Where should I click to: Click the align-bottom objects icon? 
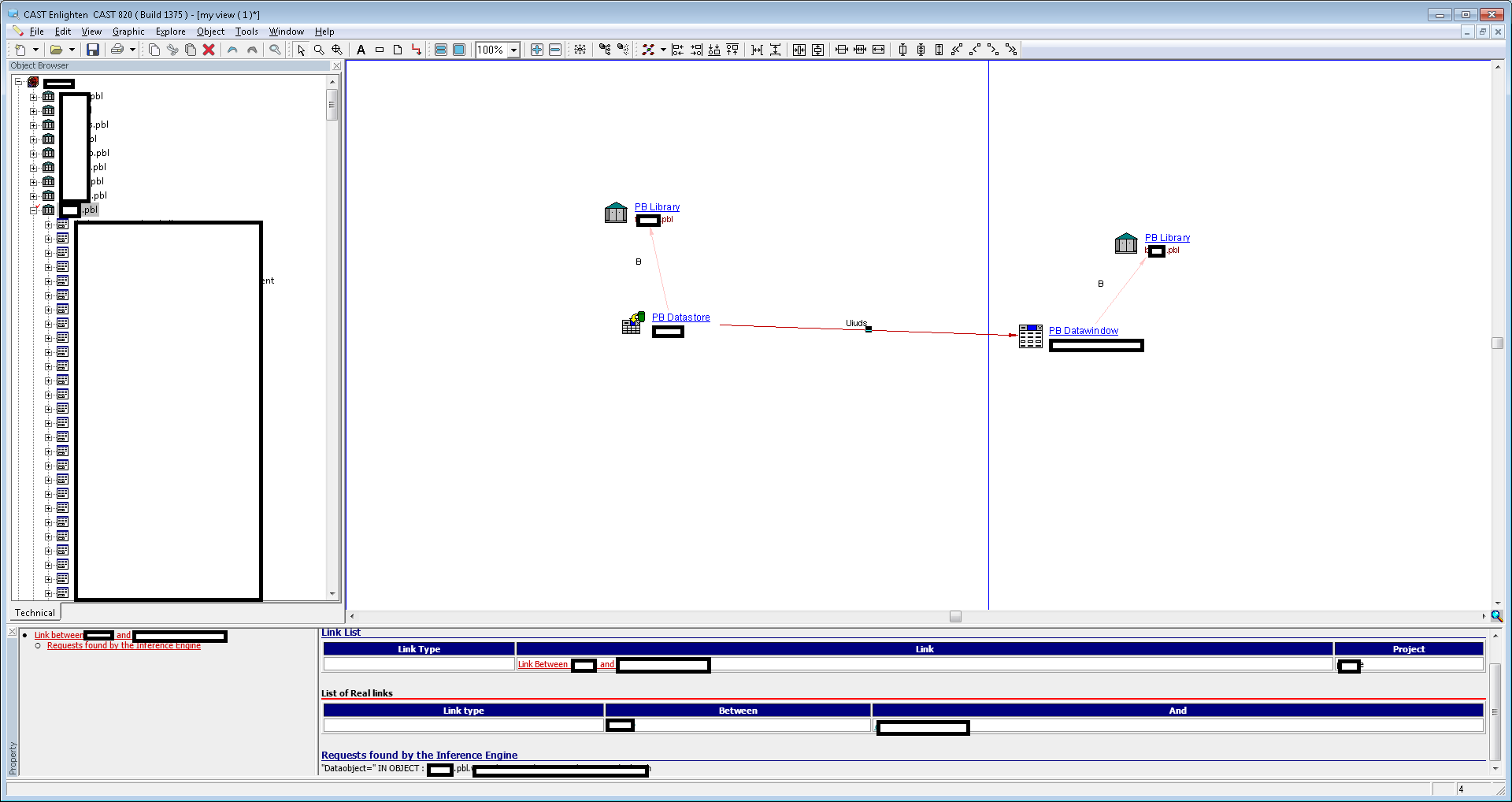[x=714, y=50]
